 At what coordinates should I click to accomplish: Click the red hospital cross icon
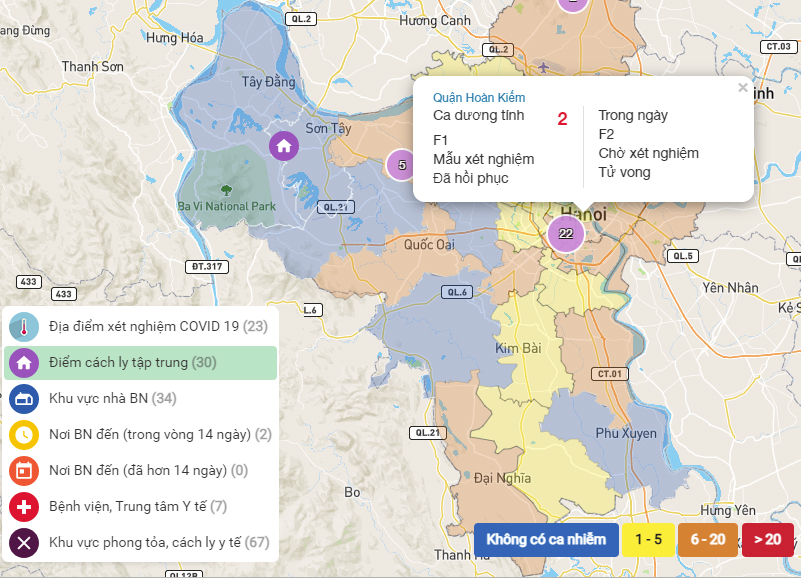24,507
